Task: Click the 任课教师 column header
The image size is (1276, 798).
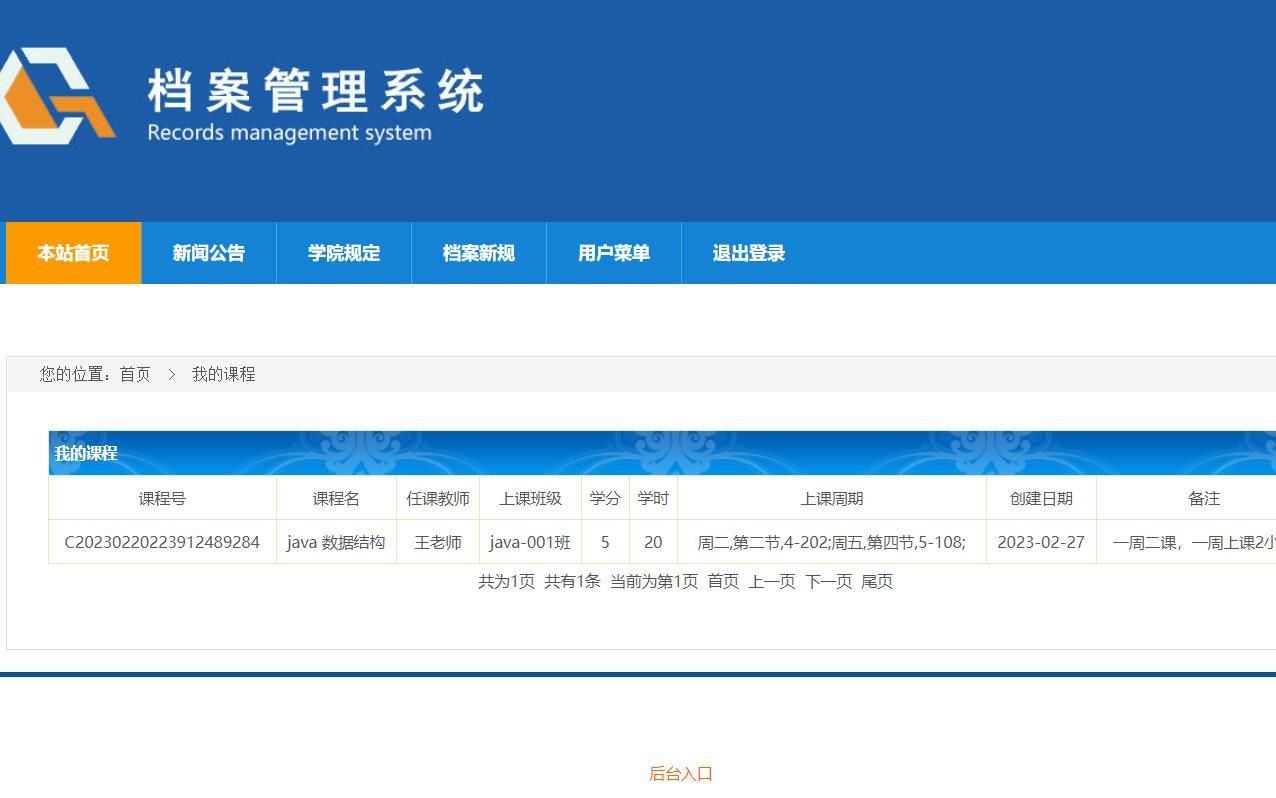Action: [438, 498]
